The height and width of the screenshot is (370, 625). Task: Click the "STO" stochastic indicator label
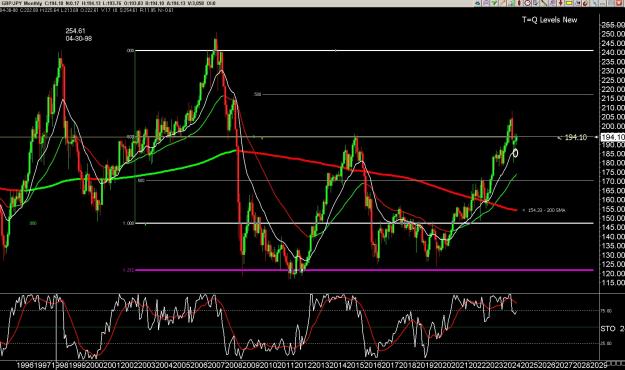[x=608, y=329]
